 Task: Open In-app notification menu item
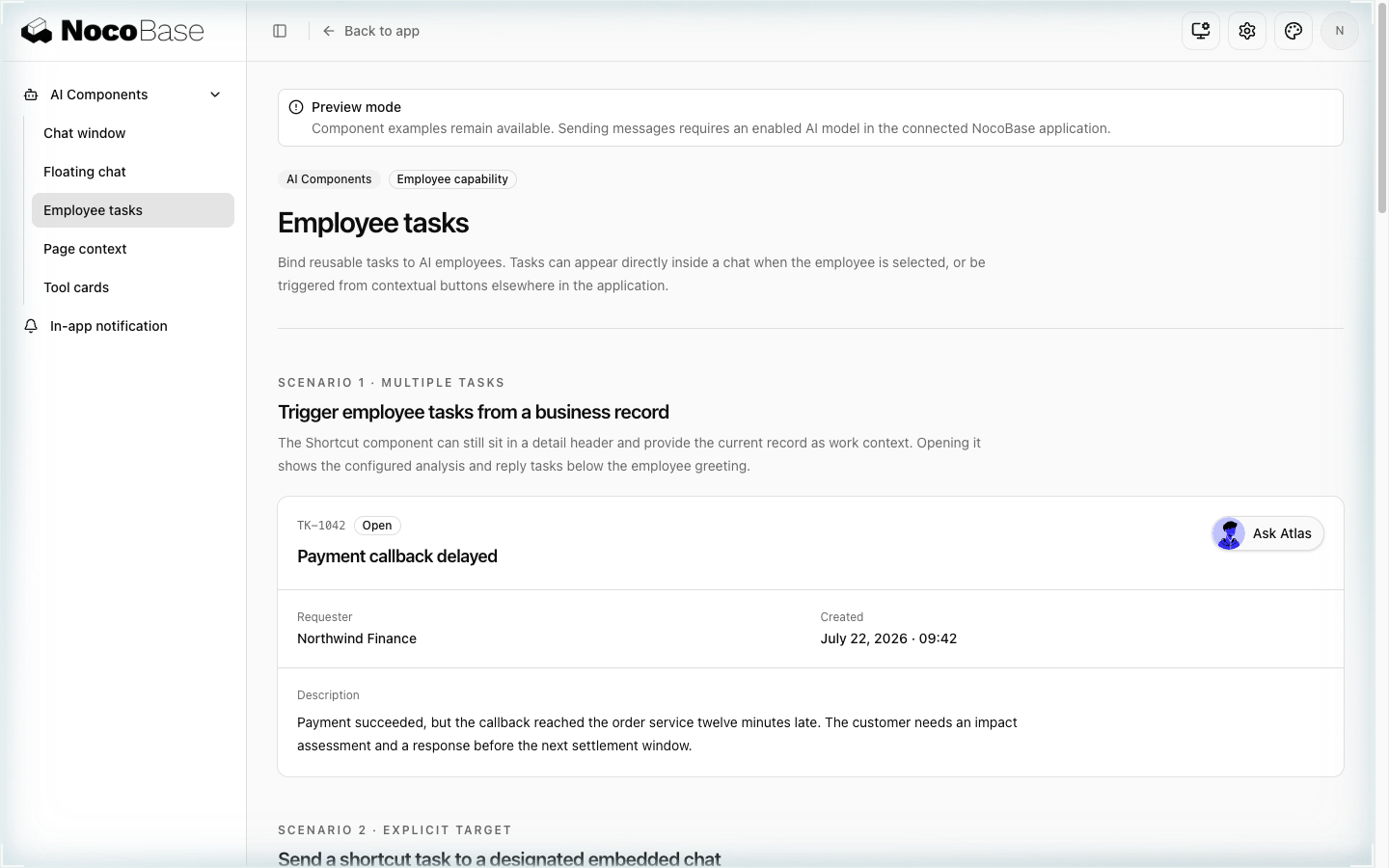pyautogui.click(x=123, y=326)
